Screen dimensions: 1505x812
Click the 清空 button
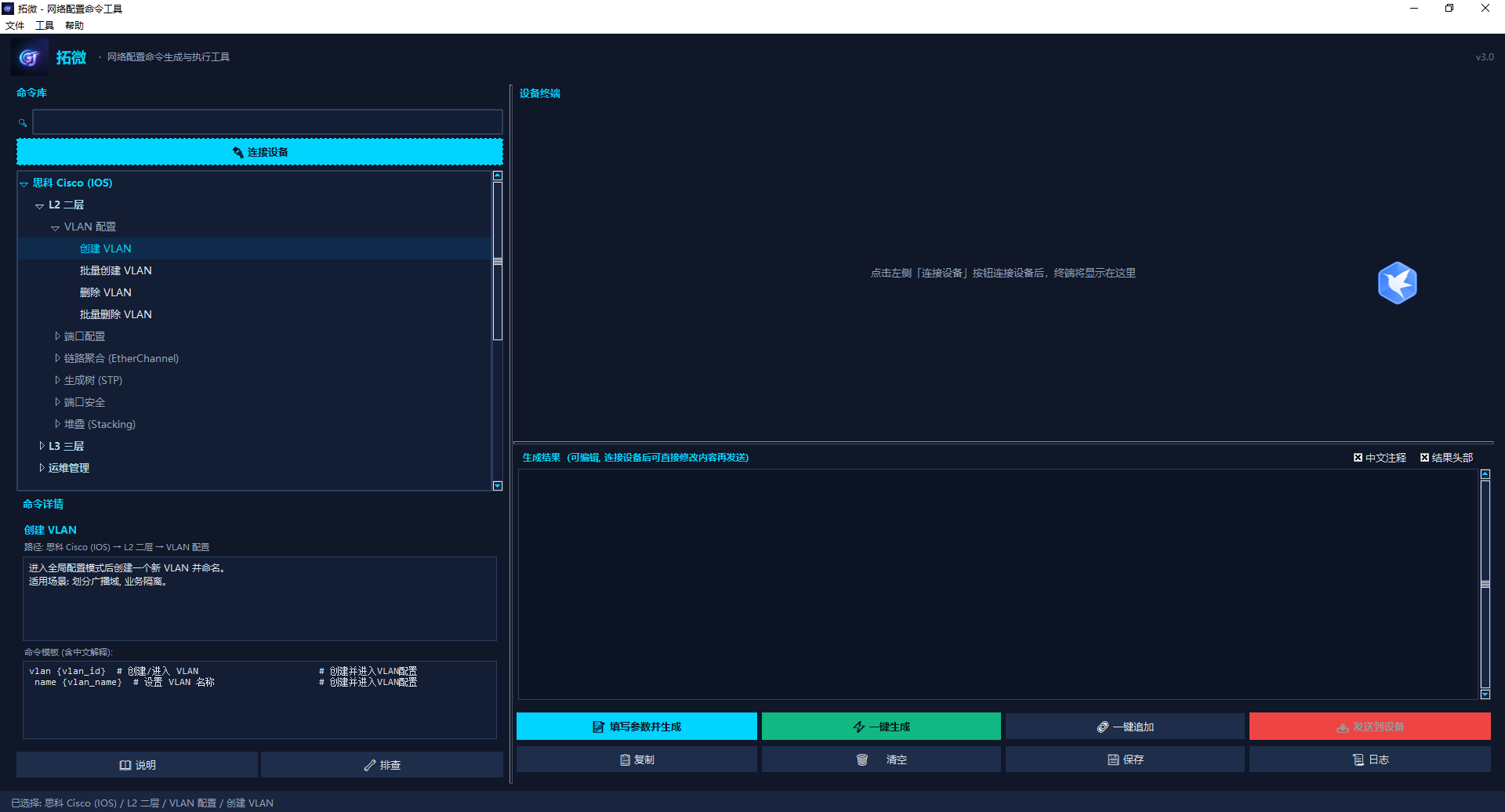click(881, 759)
